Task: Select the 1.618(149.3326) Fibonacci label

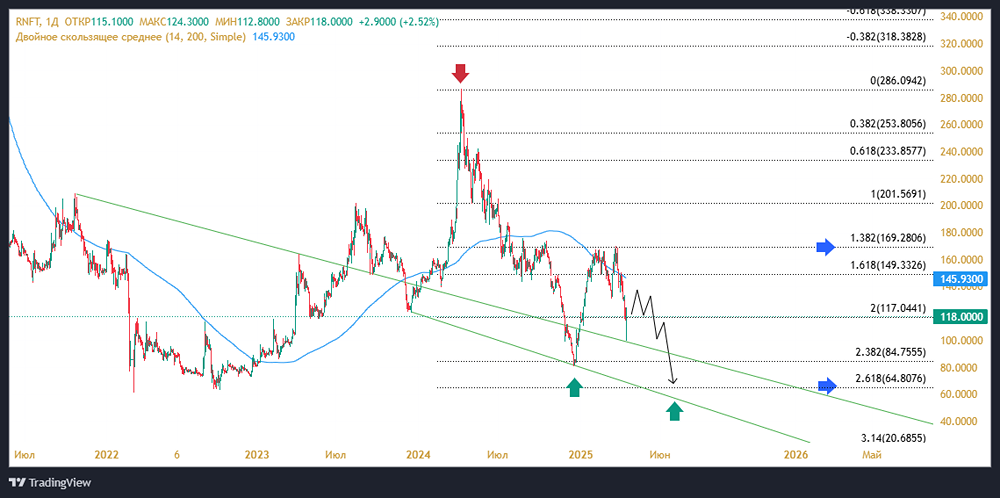Action: click(x=889, y=265)
